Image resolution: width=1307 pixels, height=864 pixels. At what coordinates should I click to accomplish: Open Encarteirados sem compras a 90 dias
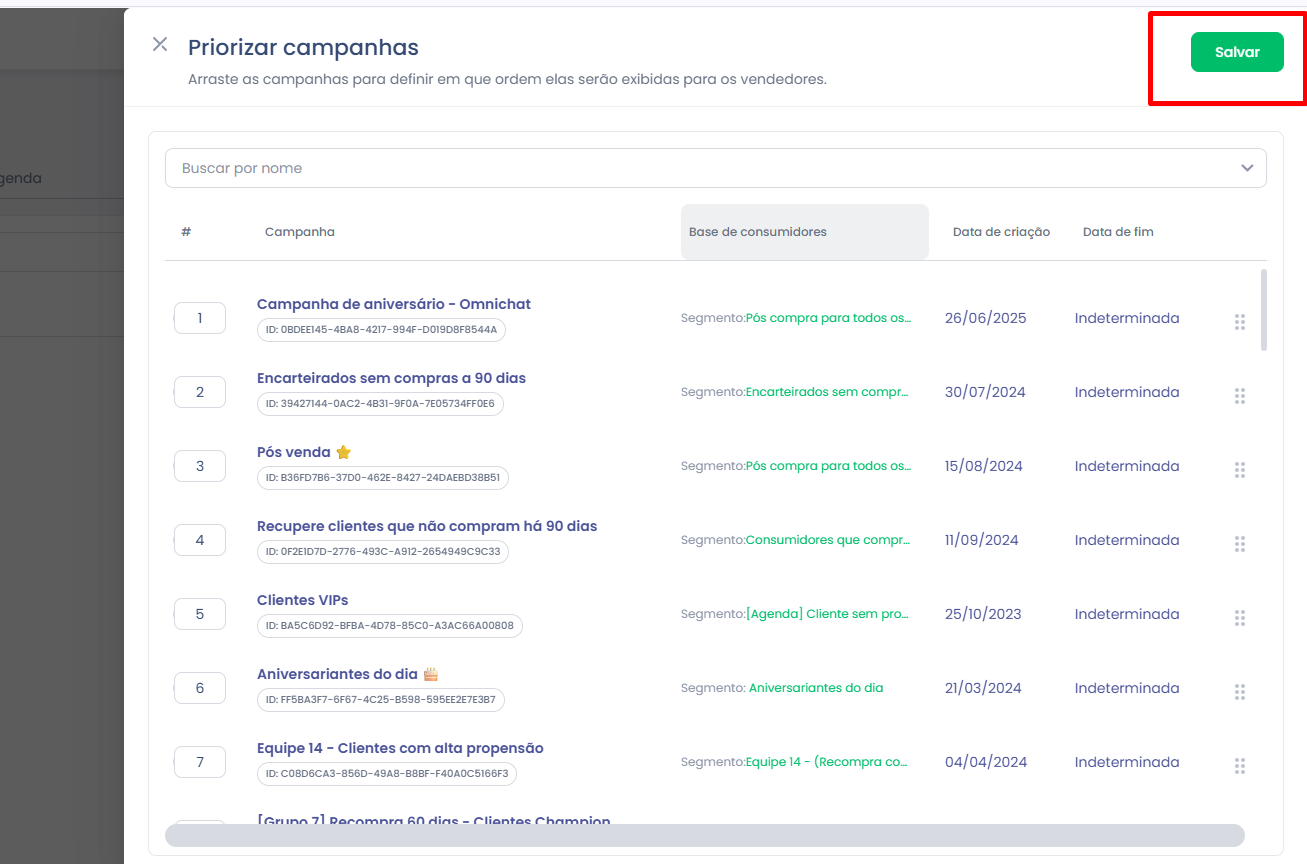point(391,378)
